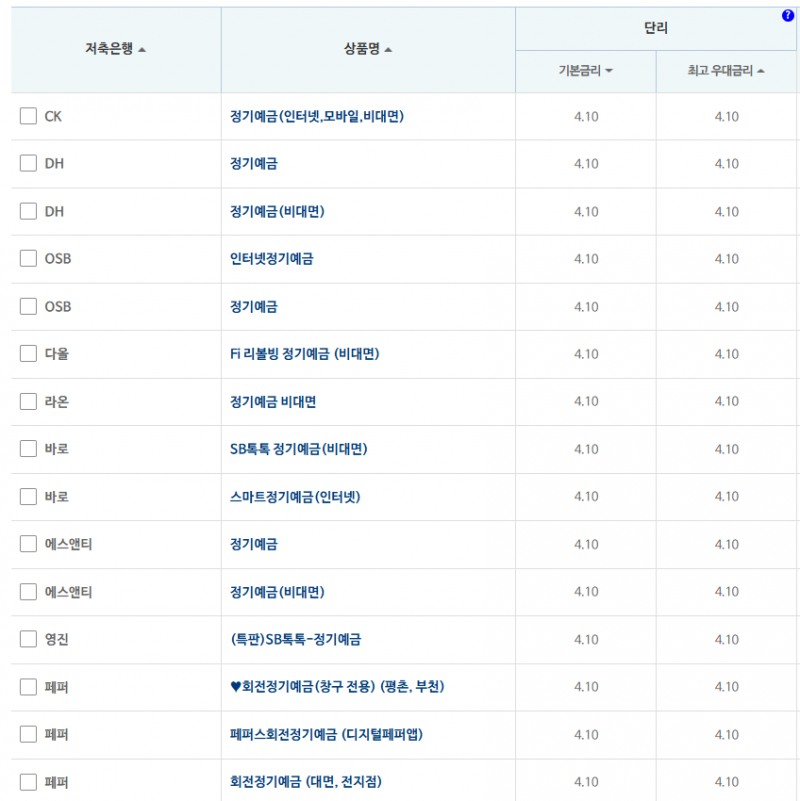Select the OSB 정기예금 row checkbox
This screenshot has width=800, height=801.
(x=28, y=307)
